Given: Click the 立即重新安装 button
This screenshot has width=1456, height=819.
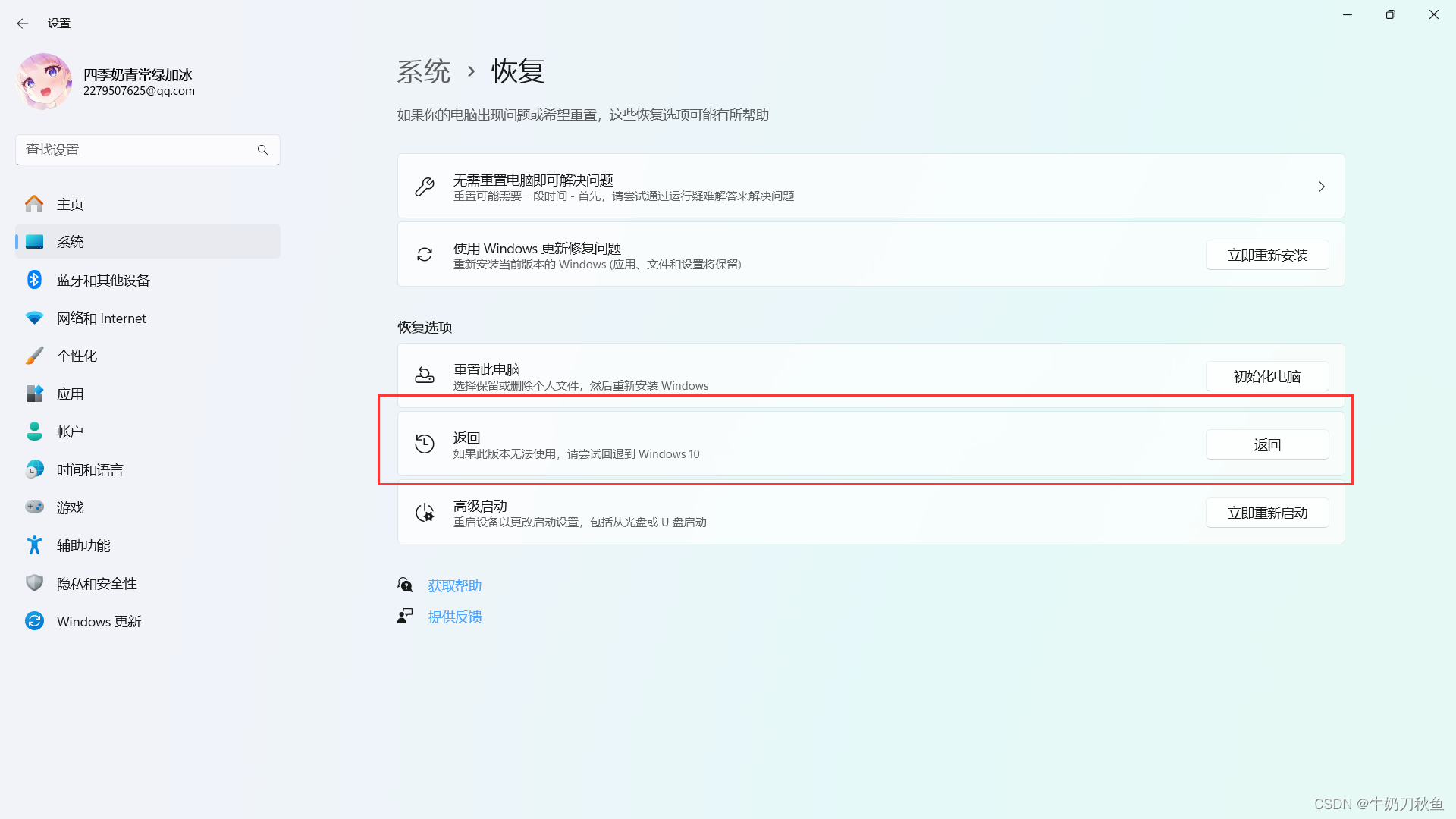Looking at the screenshot, I should [1266, 256].
